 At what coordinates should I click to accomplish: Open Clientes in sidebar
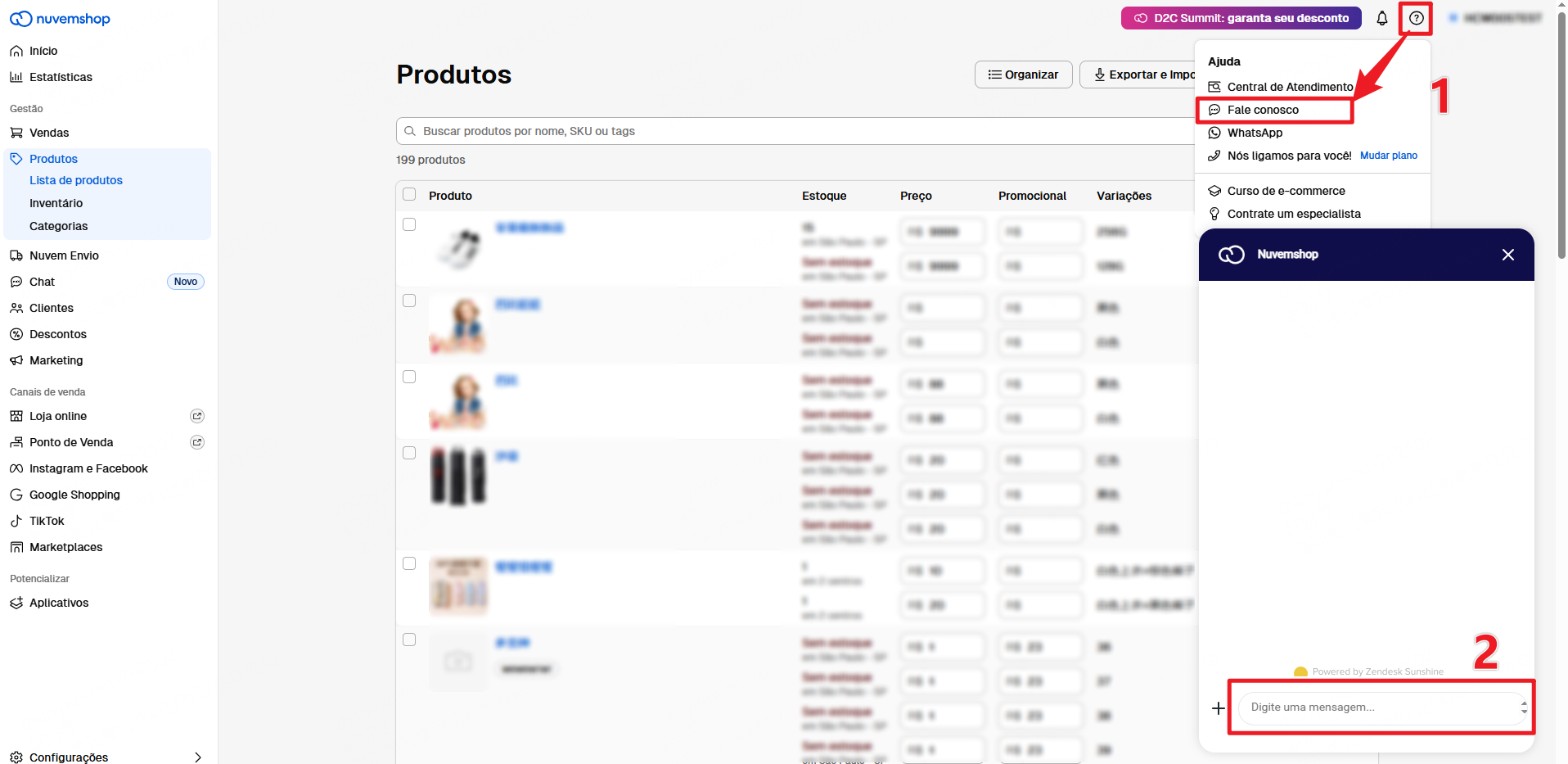52,308
